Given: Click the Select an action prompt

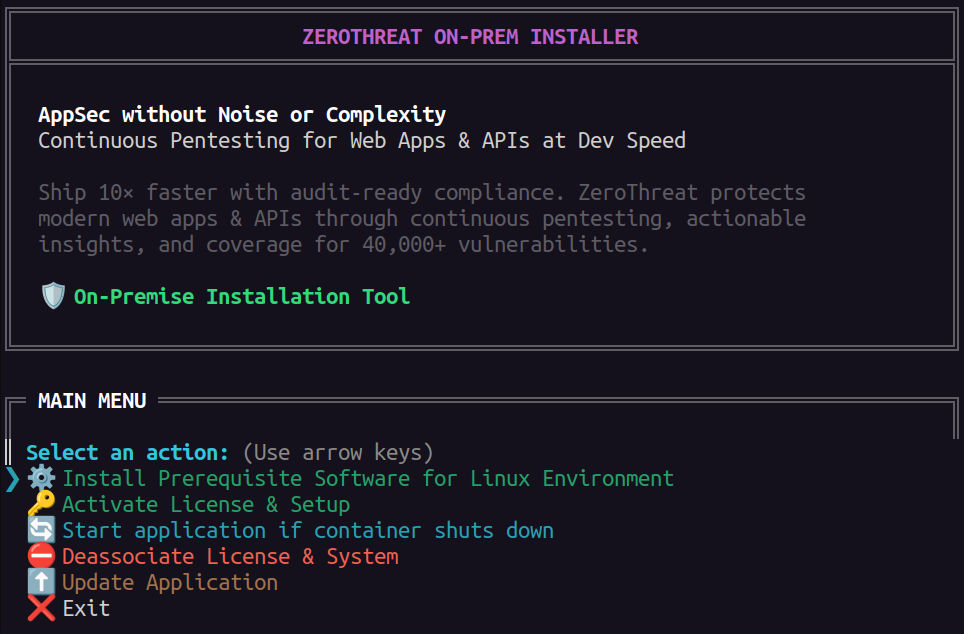Looking at the screenshot, I should click(127, 453).
